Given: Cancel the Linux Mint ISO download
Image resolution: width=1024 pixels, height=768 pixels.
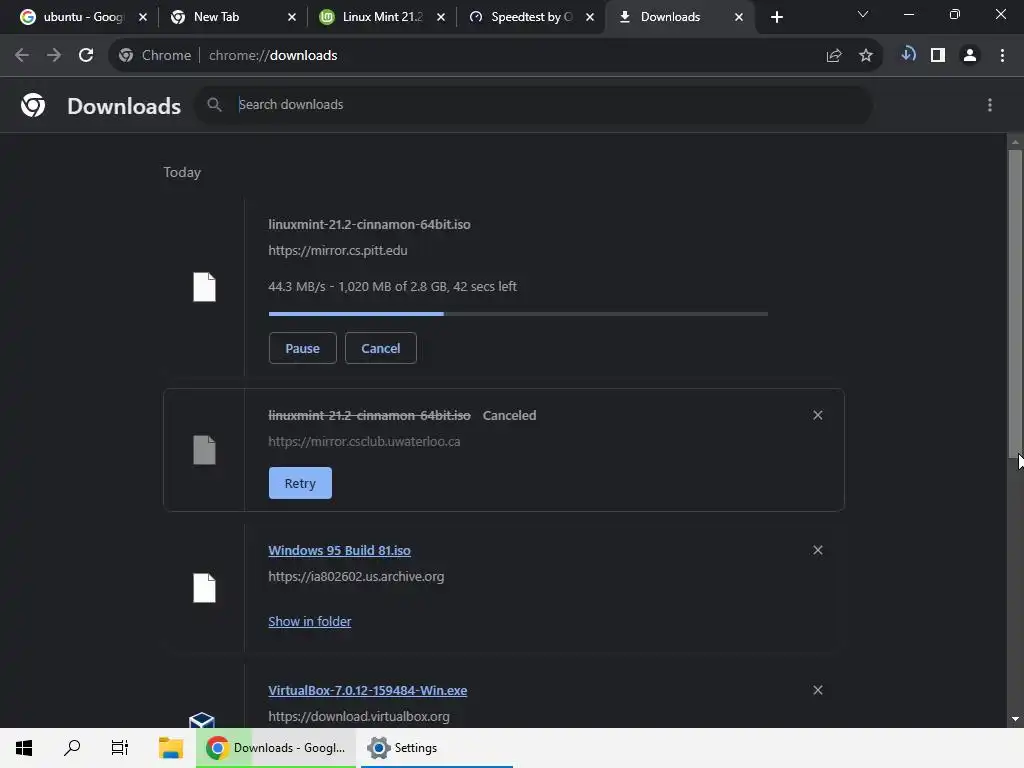Looking at the screenshot, I should coord(381,348).
